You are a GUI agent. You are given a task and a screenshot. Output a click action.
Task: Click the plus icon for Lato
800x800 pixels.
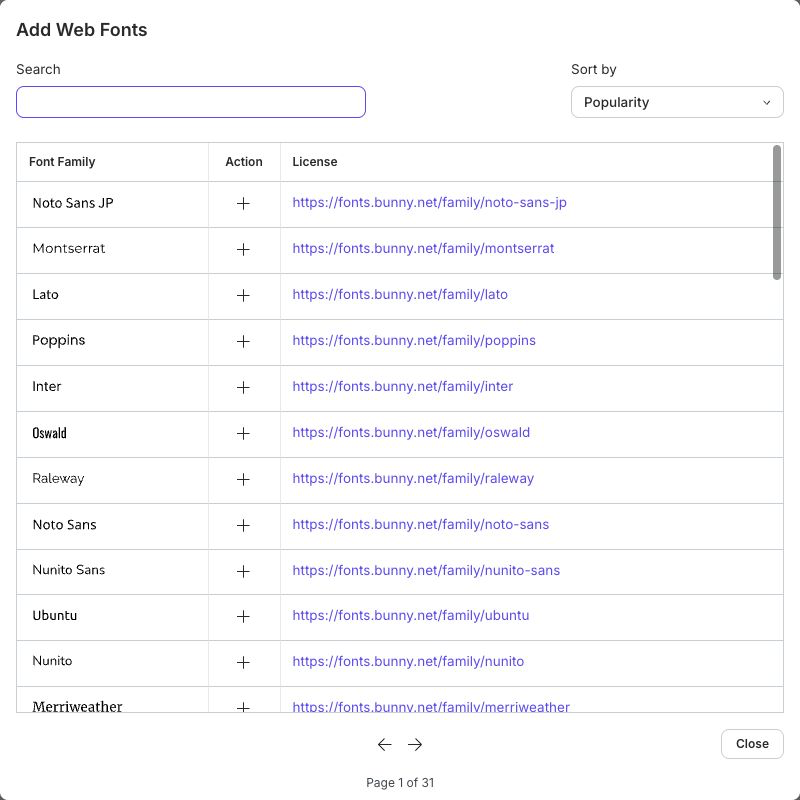pyautogui.click(x=243, y=295)
